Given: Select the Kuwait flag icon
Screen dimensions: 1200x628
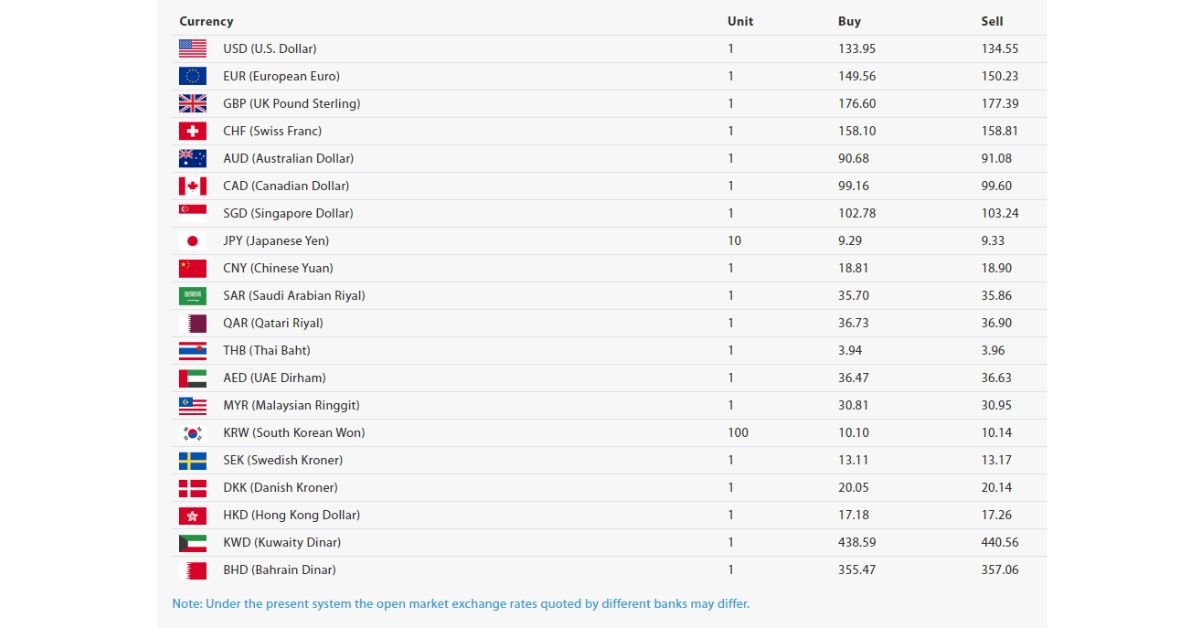Looking at the screenshot, I should click(x=193, y=542).
